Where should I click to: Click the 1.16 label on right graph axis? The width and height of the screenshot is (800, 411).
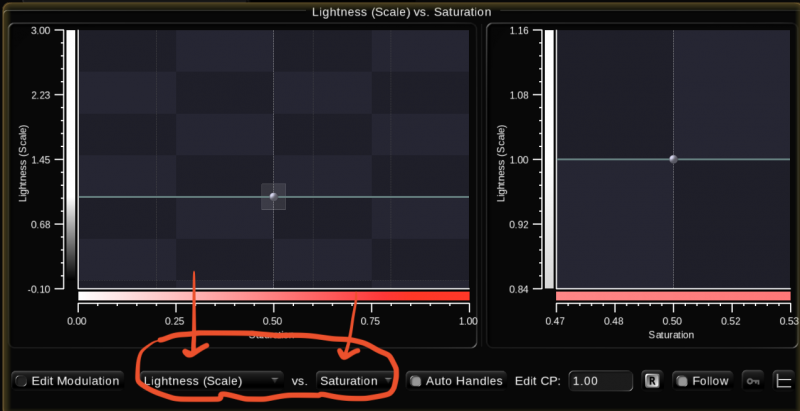coord(517,31)
